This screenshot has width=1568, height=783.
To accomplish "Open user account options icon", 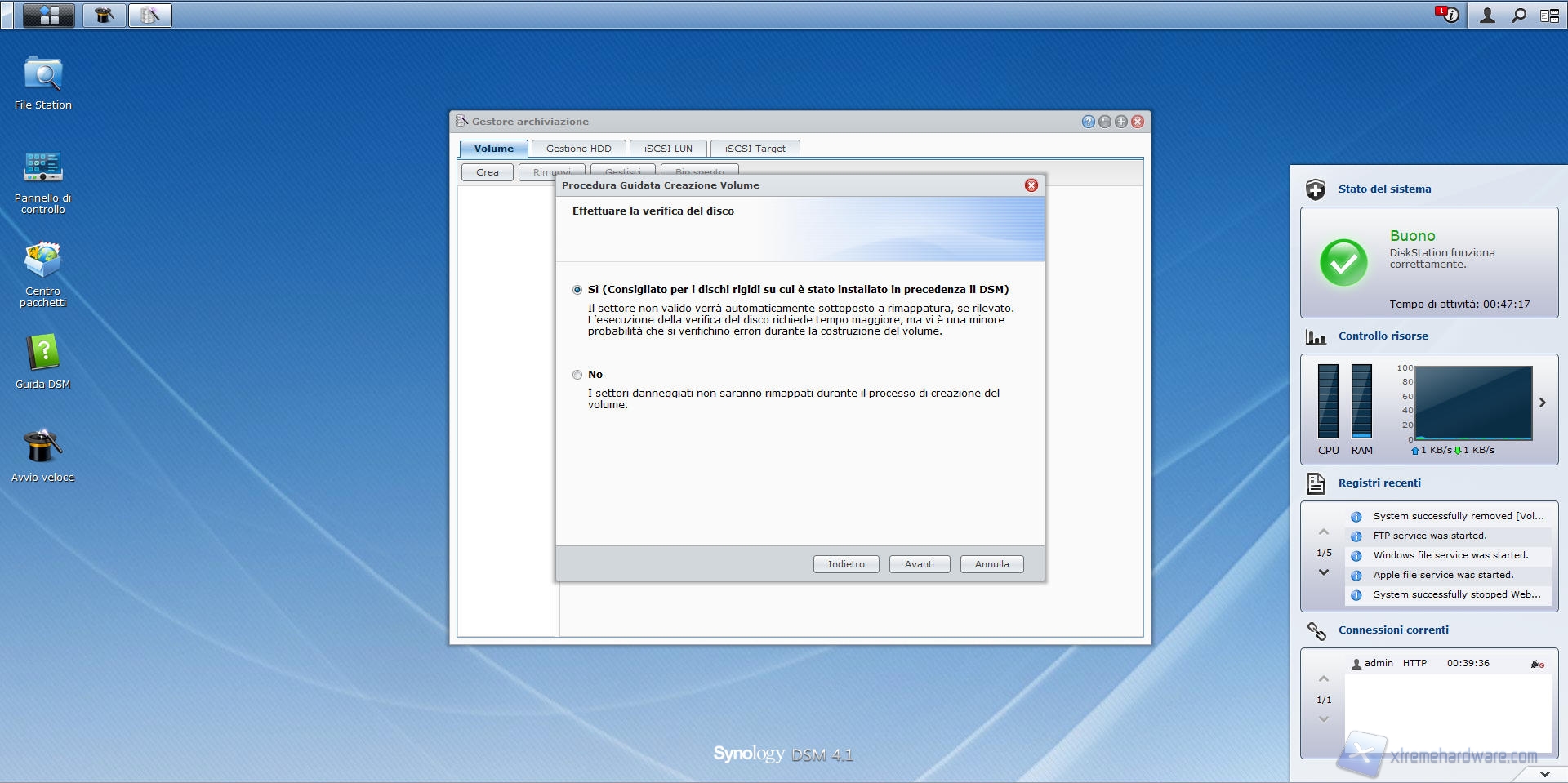I will (x=1487, y=16).
